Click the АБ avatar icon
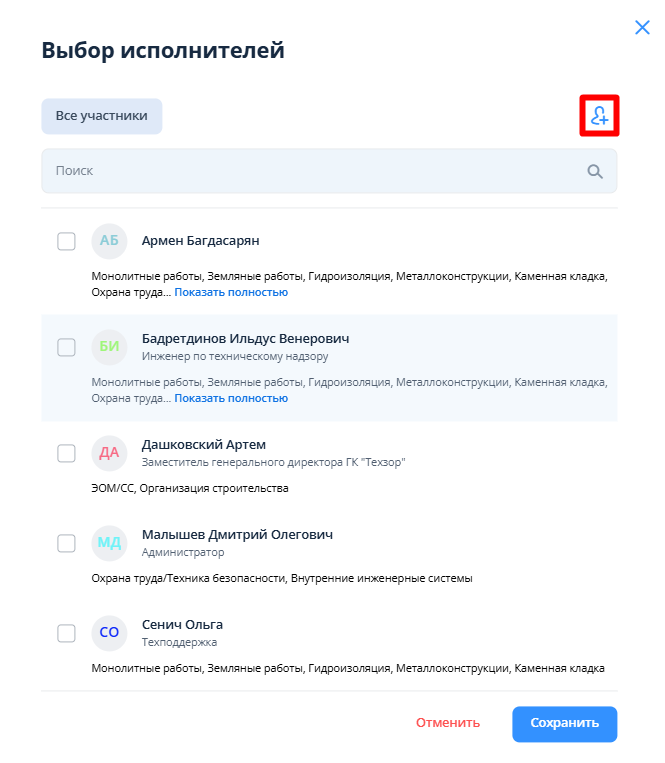The width and height of the screenshot is (665, 763). tap(109, 241)
